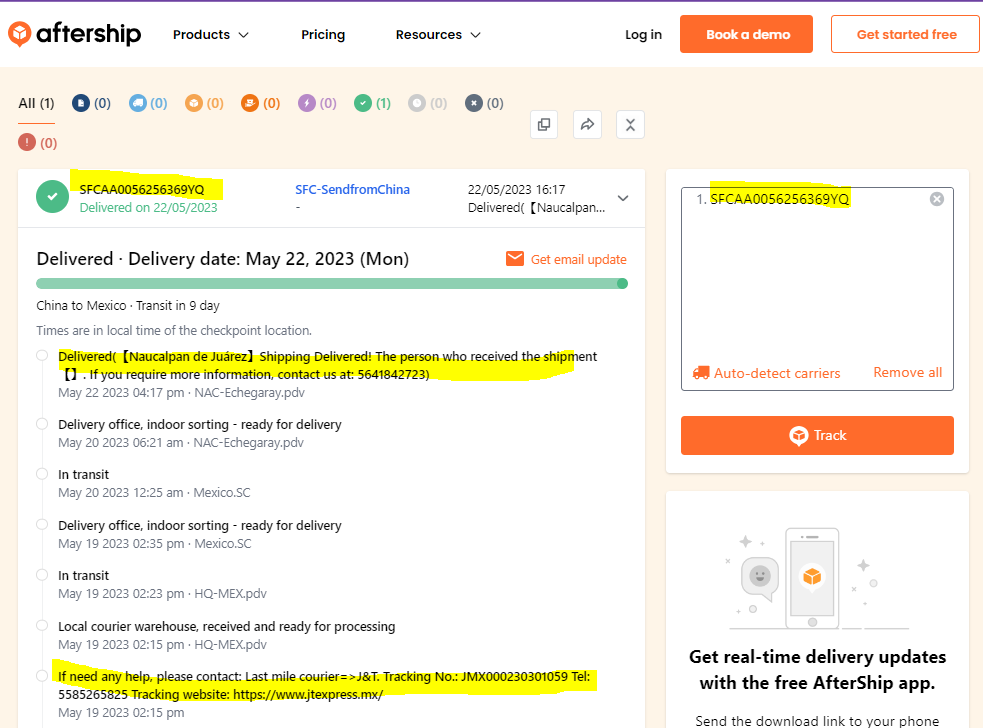Click the green delivery progress bar
The image size is (983, 728).
click(x=330, y=284)
